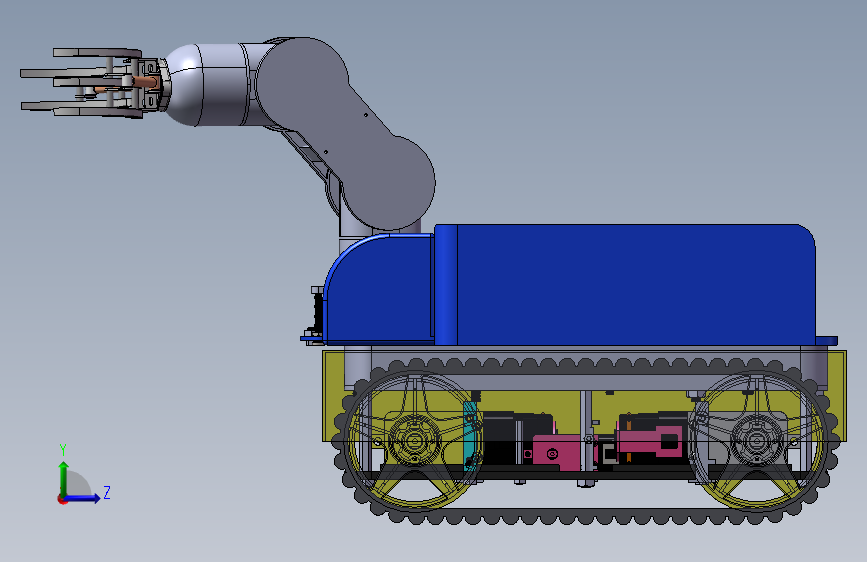
Task: Select the teal plate beside front wheel
Action: click(x=470, y=436)
